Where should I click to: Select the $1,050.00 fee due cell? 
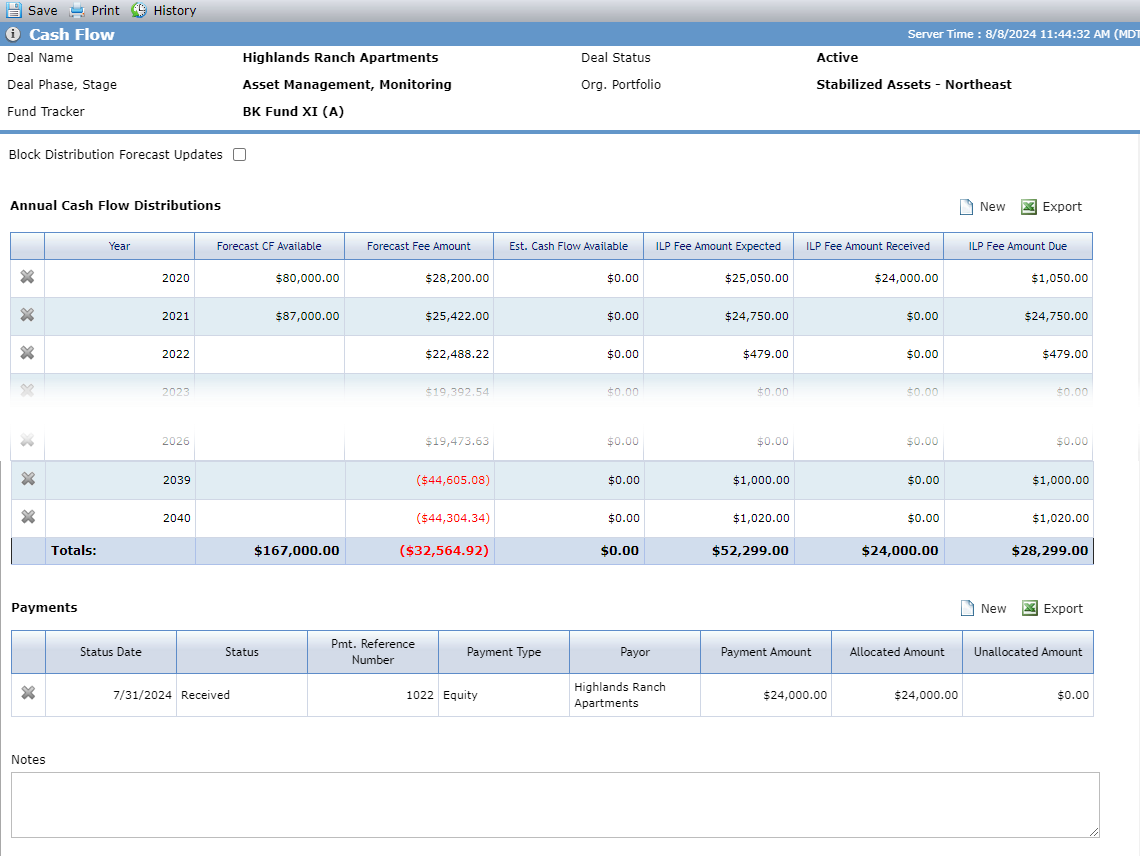(1018, 279)
